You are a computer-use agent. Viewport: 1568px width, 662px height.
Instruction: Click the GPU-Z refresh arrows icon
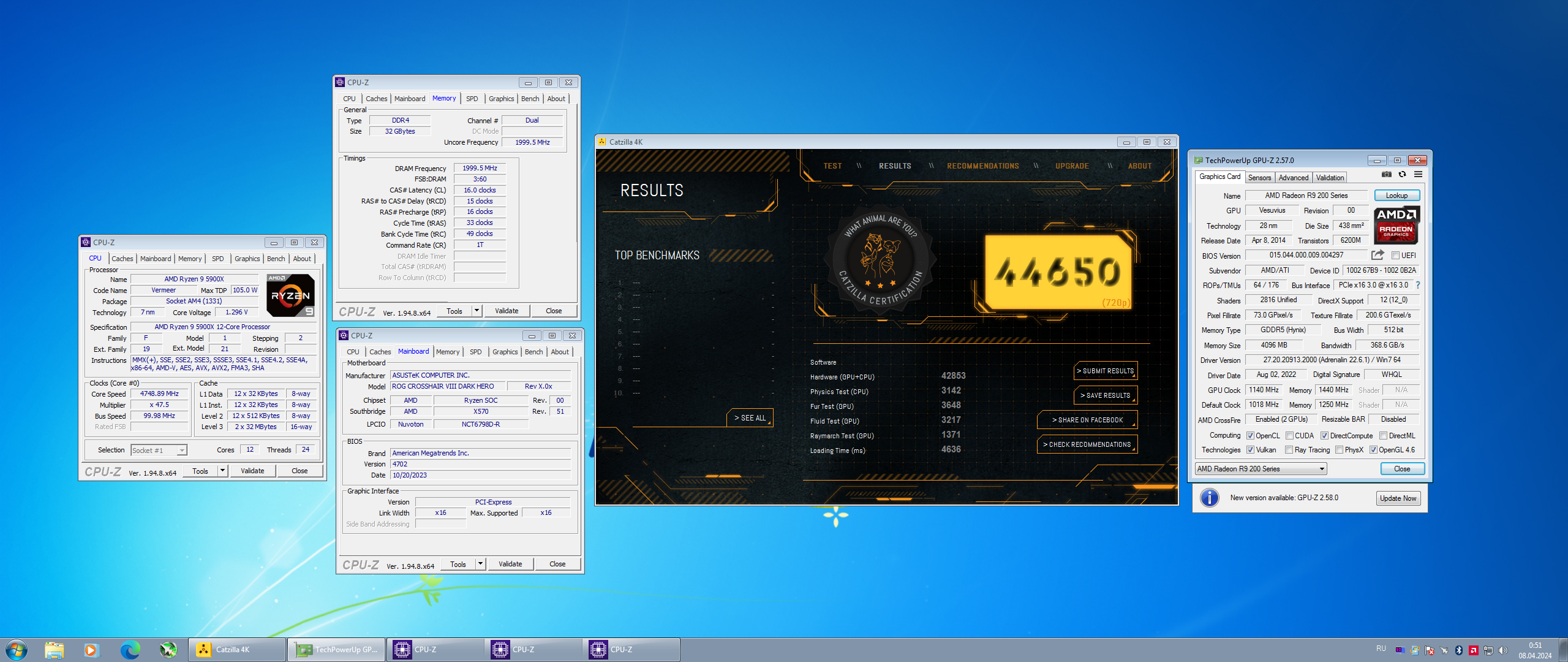[1402, 175]
